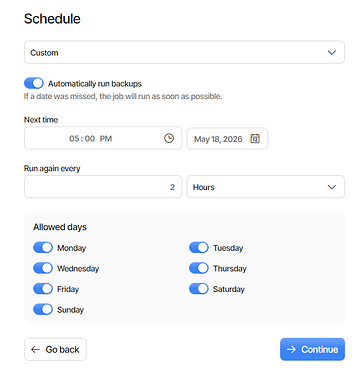
Task: Click the left arrow icon in Go back
Action: [x=35, y=349]
